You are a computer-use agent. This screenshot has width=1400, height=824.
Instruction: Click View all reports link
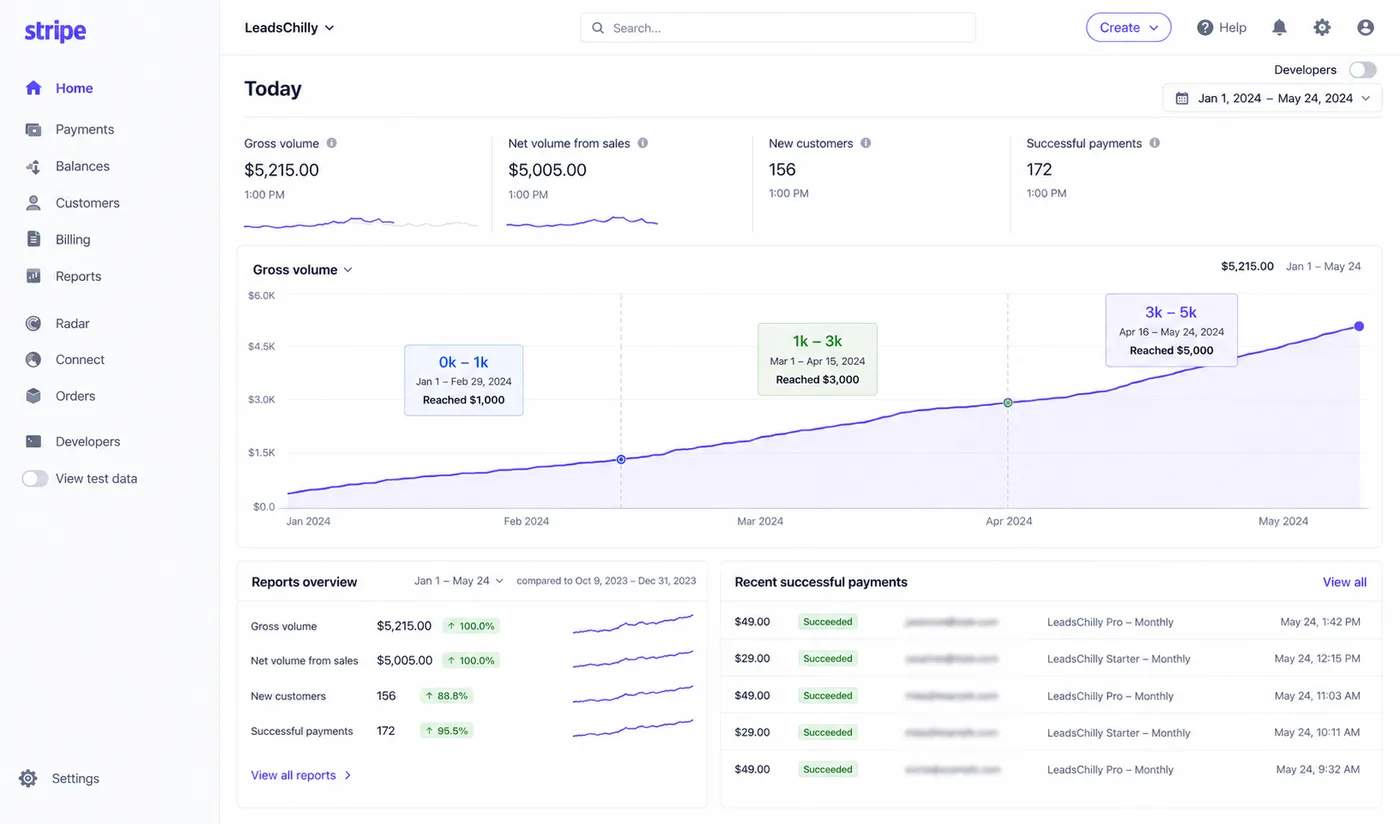pos(293,775)
